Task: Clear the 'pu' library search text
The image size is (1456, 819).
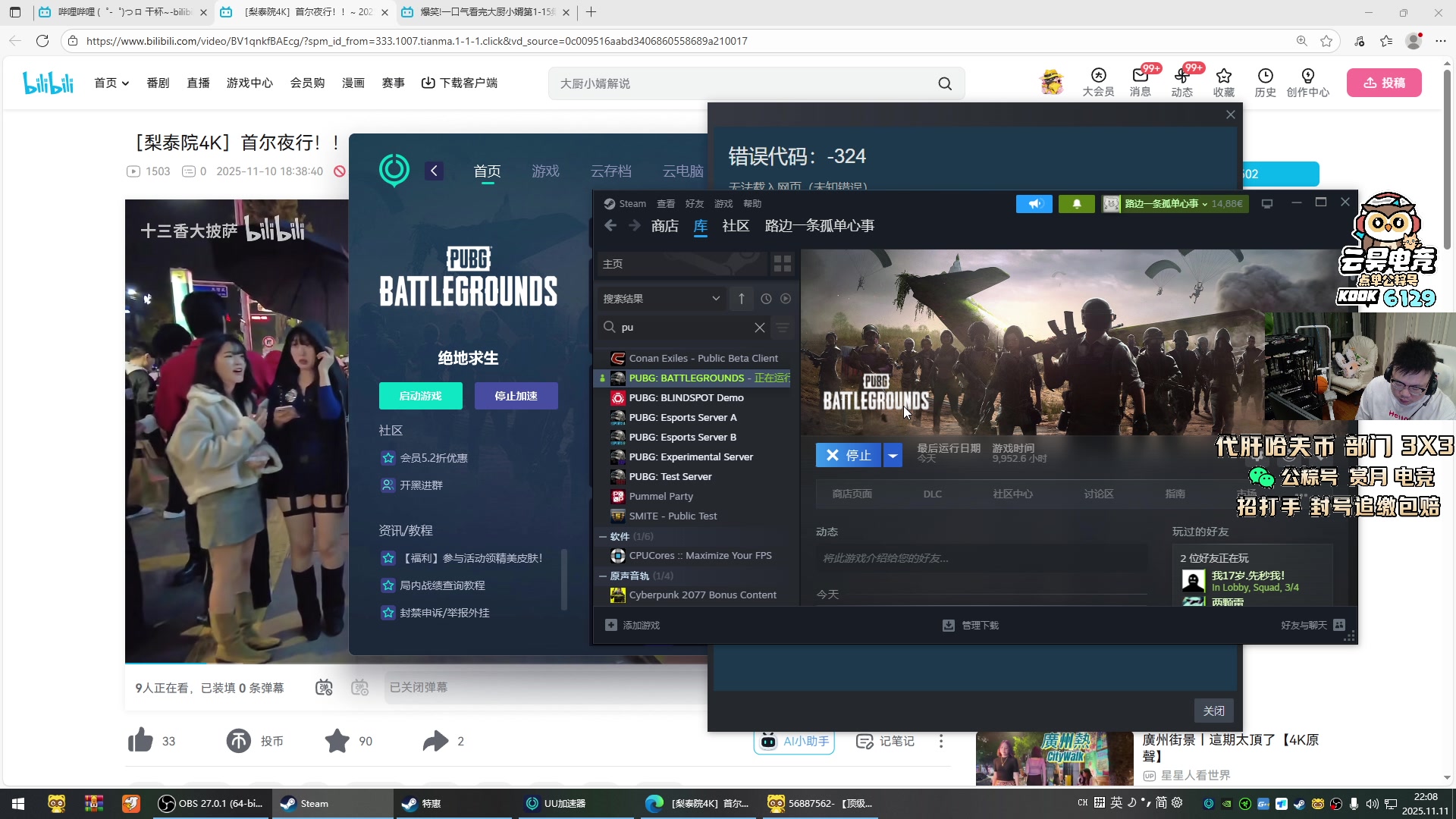Action: coord(759,328)
